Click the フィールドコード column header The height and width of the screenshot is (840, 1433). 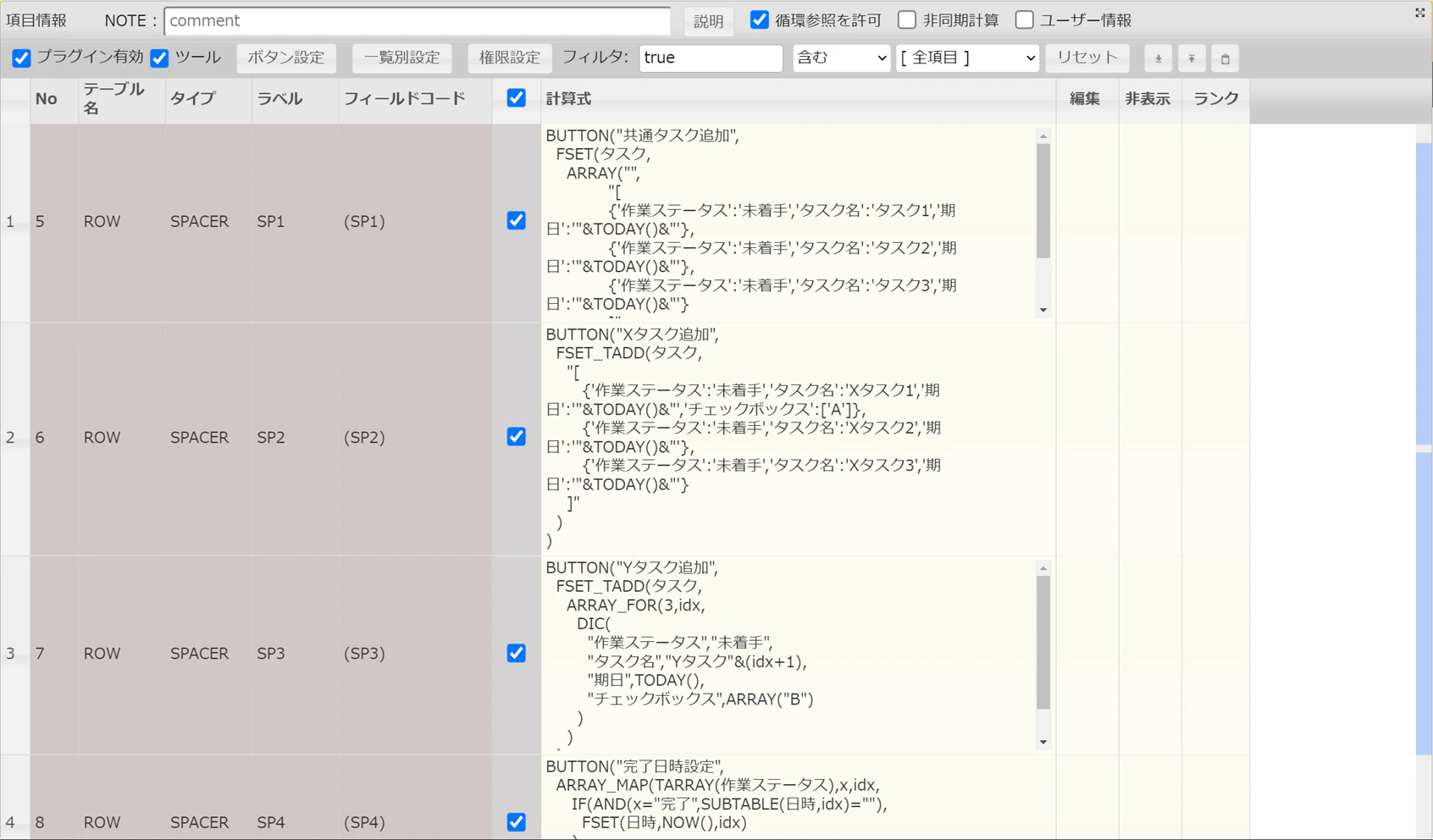(x=404, y=98)
